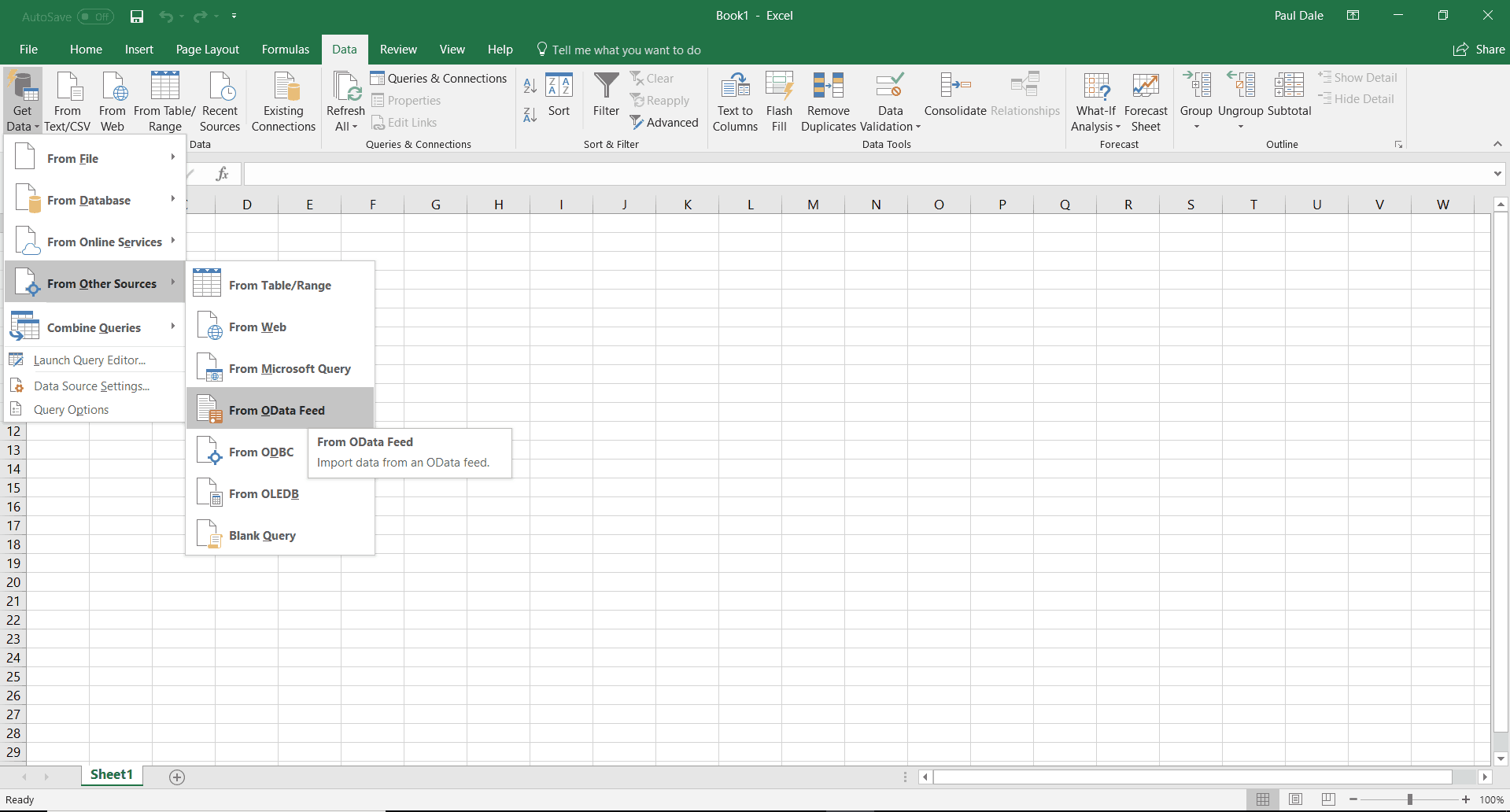The image size is (1510, 812).
Task: Expand the From Database submenu
Action: tap(94, 200)
